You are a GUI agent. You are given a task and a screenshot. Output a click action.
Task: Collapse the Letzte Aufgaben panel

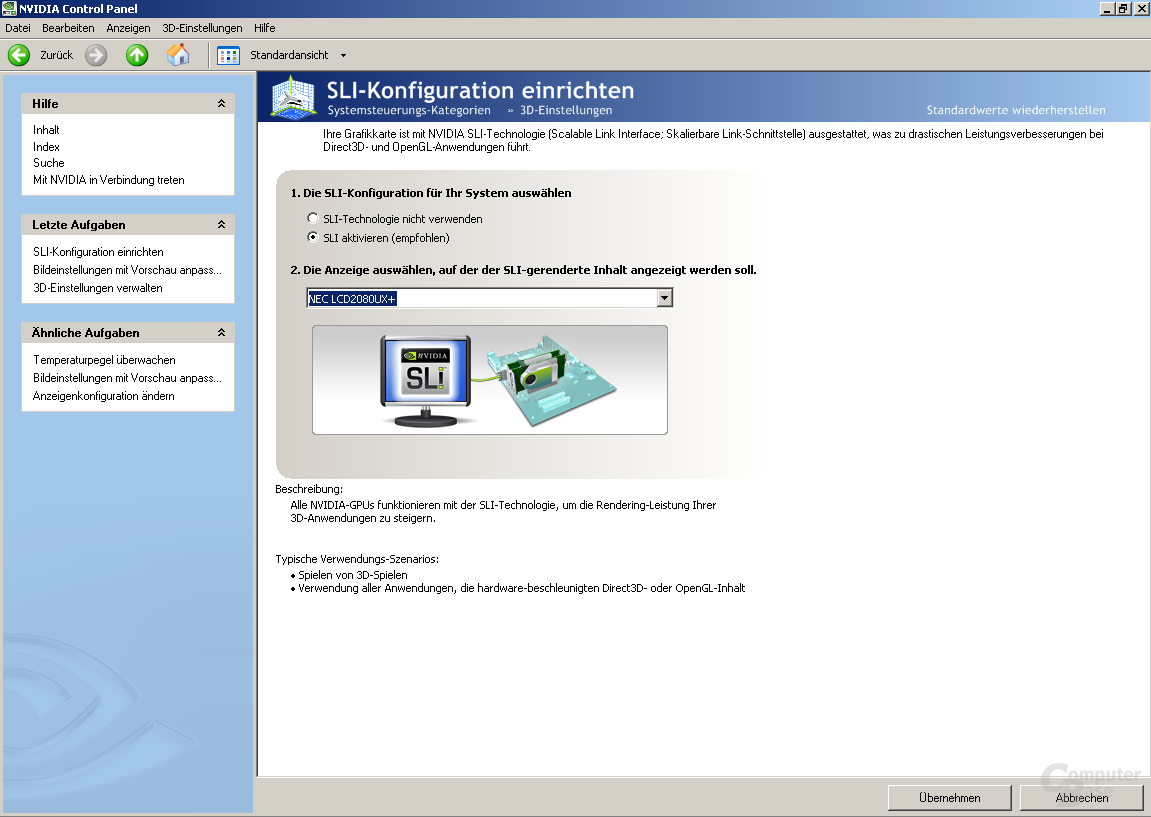tap(221, 225)
